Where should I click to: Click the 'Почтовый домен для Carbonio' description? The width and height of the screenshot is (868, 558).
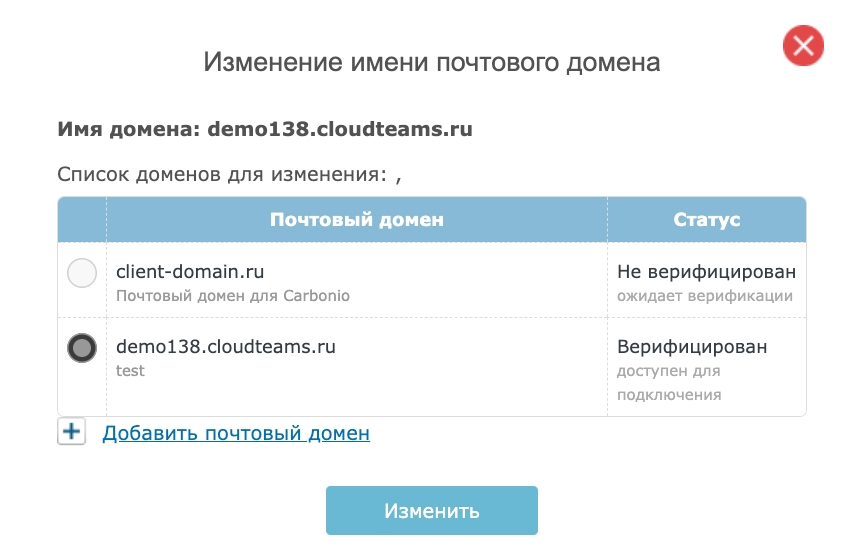(232, 296)
